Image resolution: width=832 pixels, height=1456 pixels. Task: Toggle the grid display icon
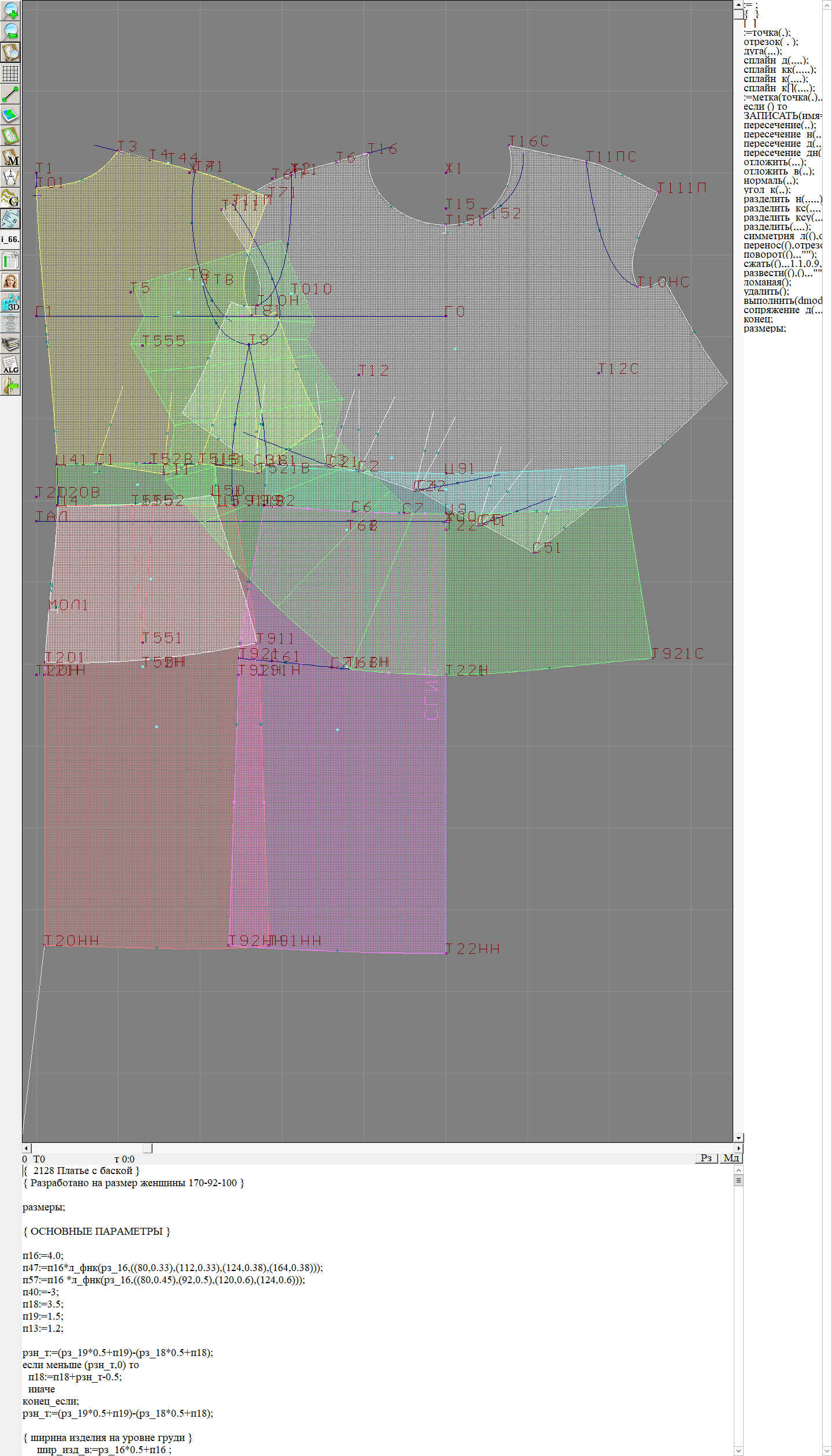[x=10, y=73]
